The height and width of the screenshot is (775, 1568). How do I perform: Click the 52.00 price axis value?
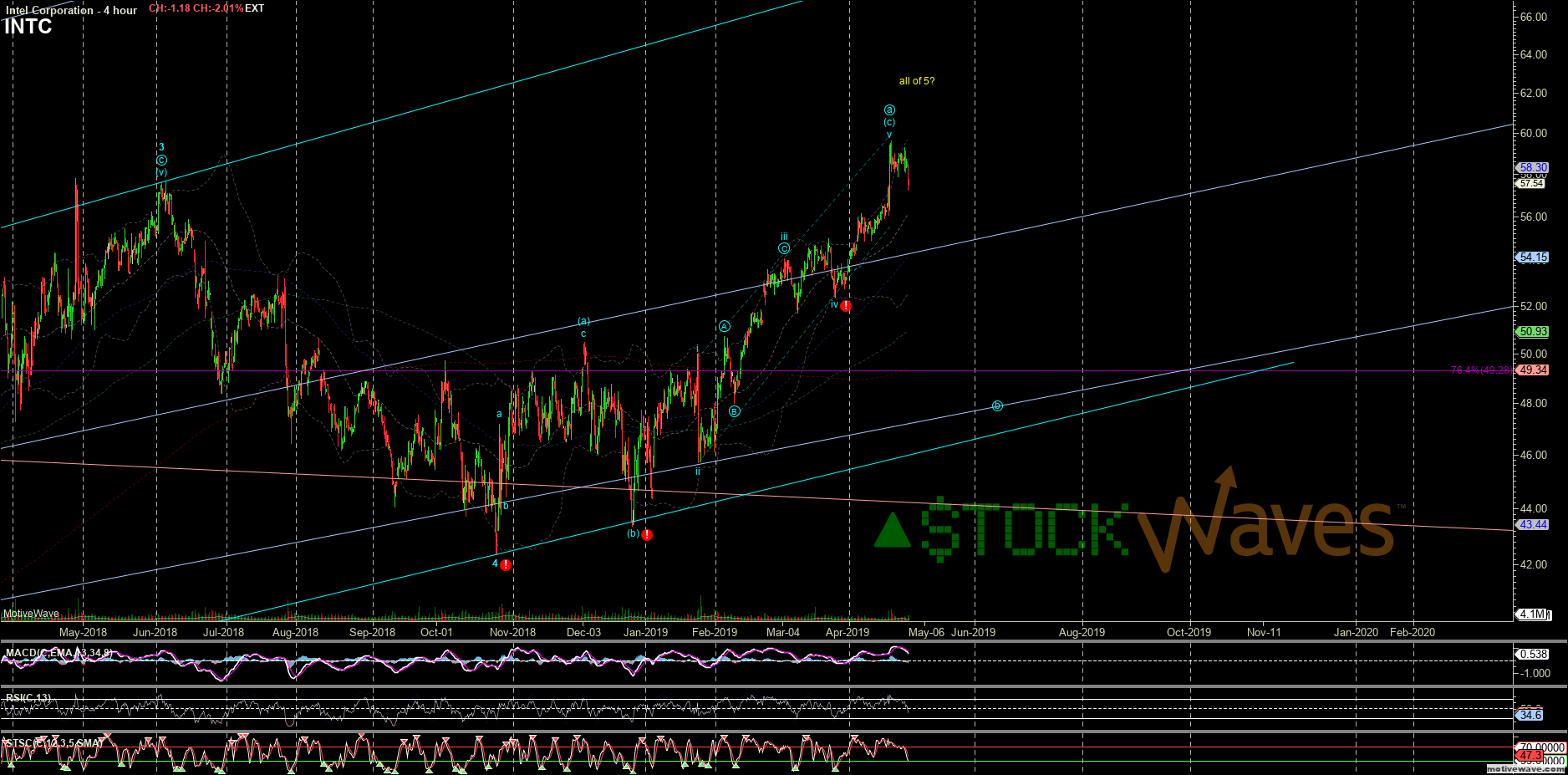click(x=1534, y=306)
